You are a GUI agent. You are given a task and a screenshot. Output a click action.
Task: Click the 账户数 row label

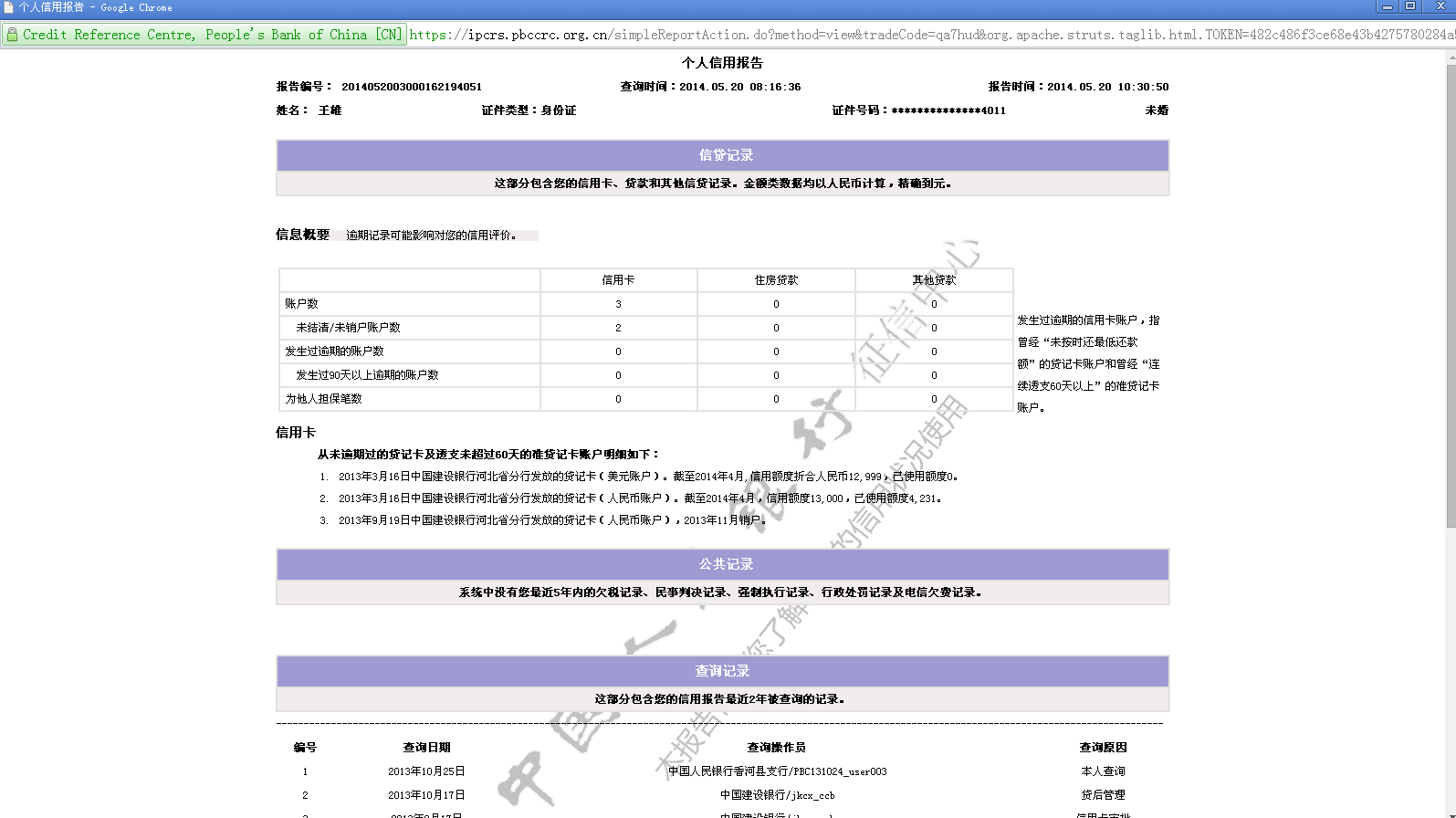[x=301, y=304]
